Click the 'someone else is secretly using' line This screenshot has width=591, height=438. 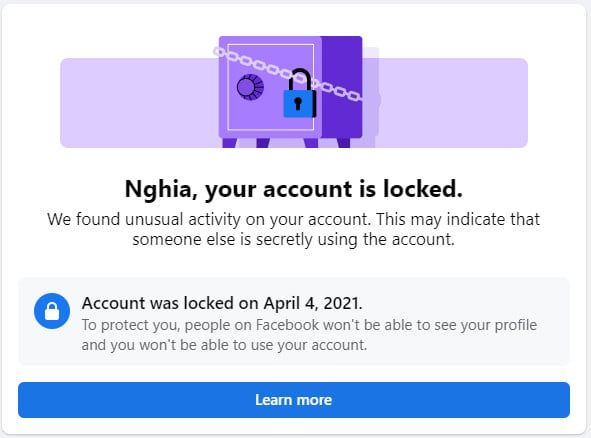[294, 239]
